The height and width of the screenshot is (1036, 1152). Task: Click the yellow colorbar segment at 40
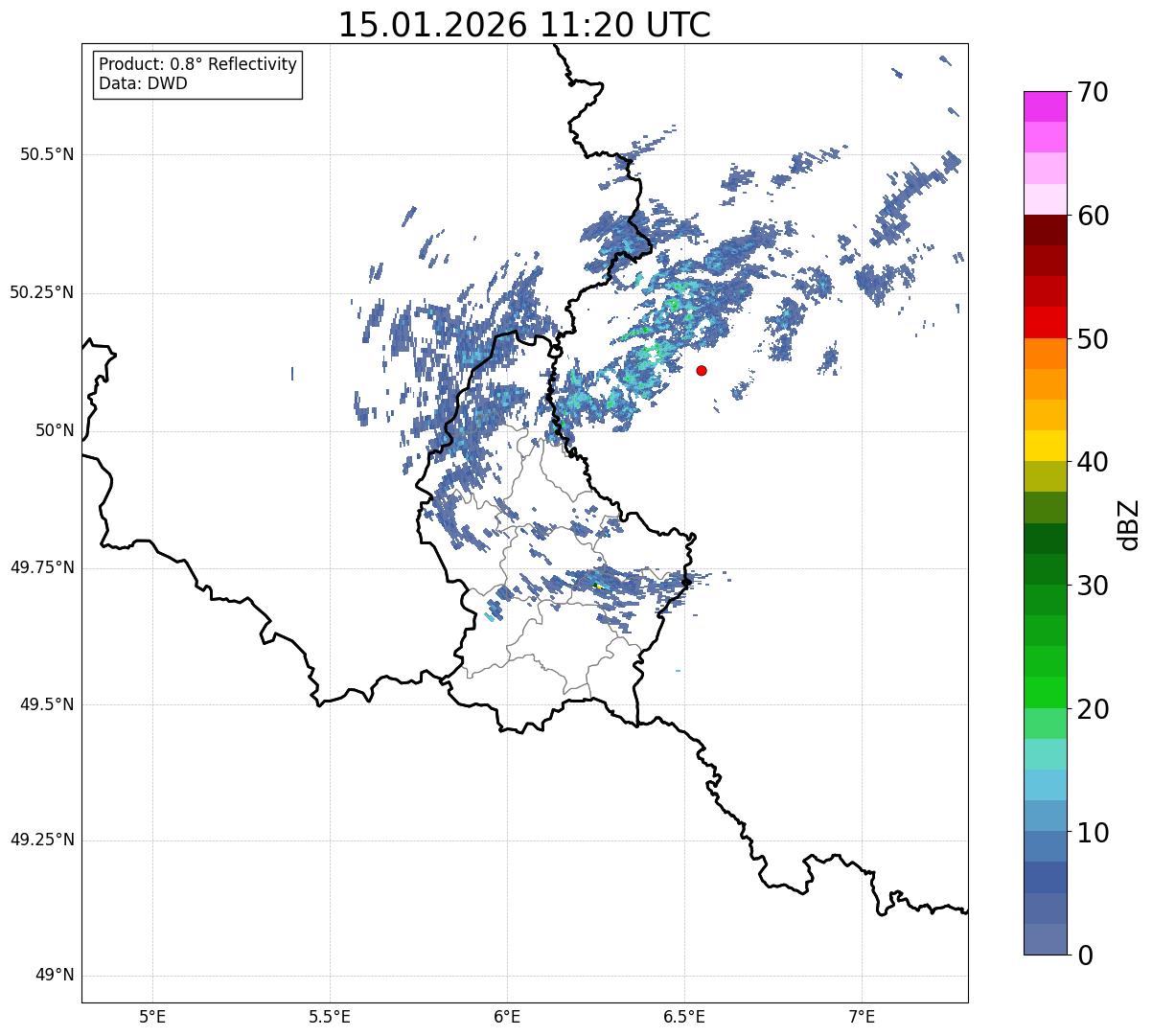coord(1045,446)
